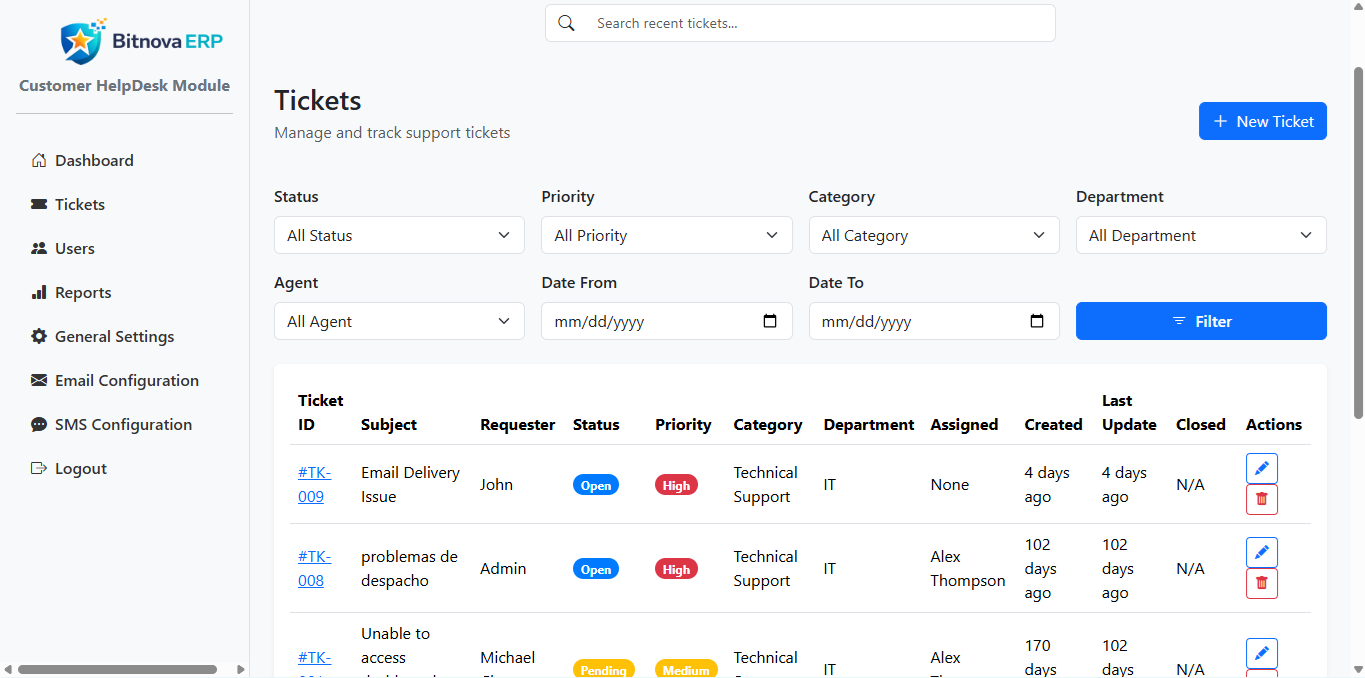This screenshot has width=1365, height=678.
Task: Click the edit pencil icon for ticket TK-009
Action: (x=1261, y=469)
